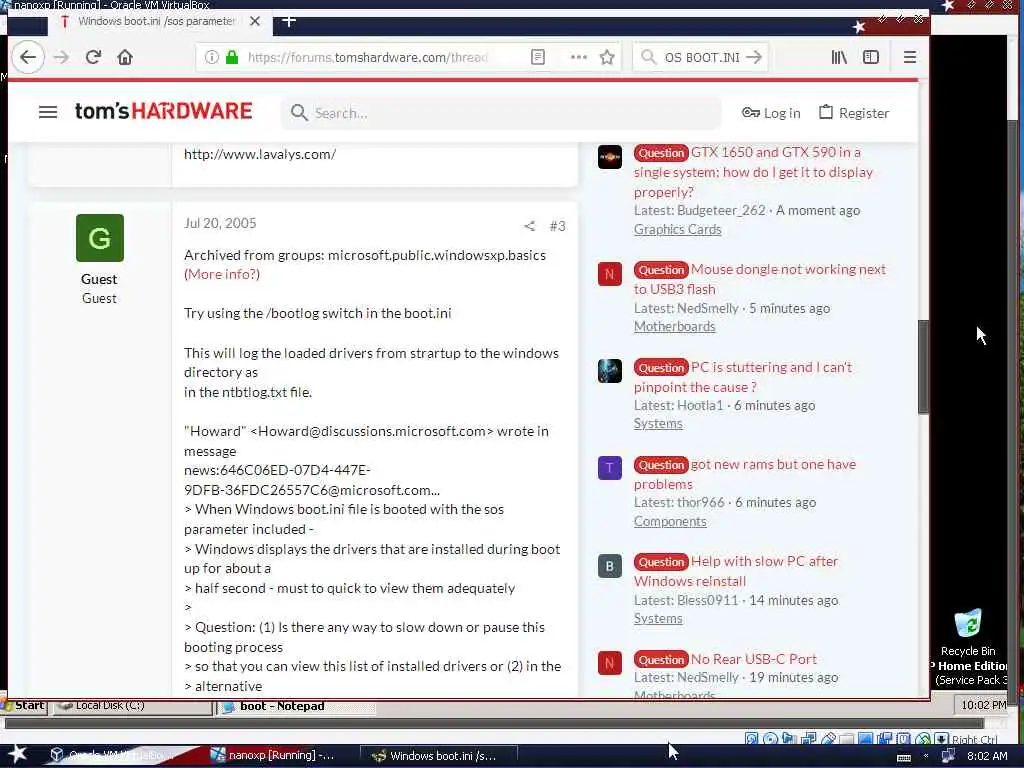Toggle the browser sidebar icon

pyautogui.click(x=871, y=57)
